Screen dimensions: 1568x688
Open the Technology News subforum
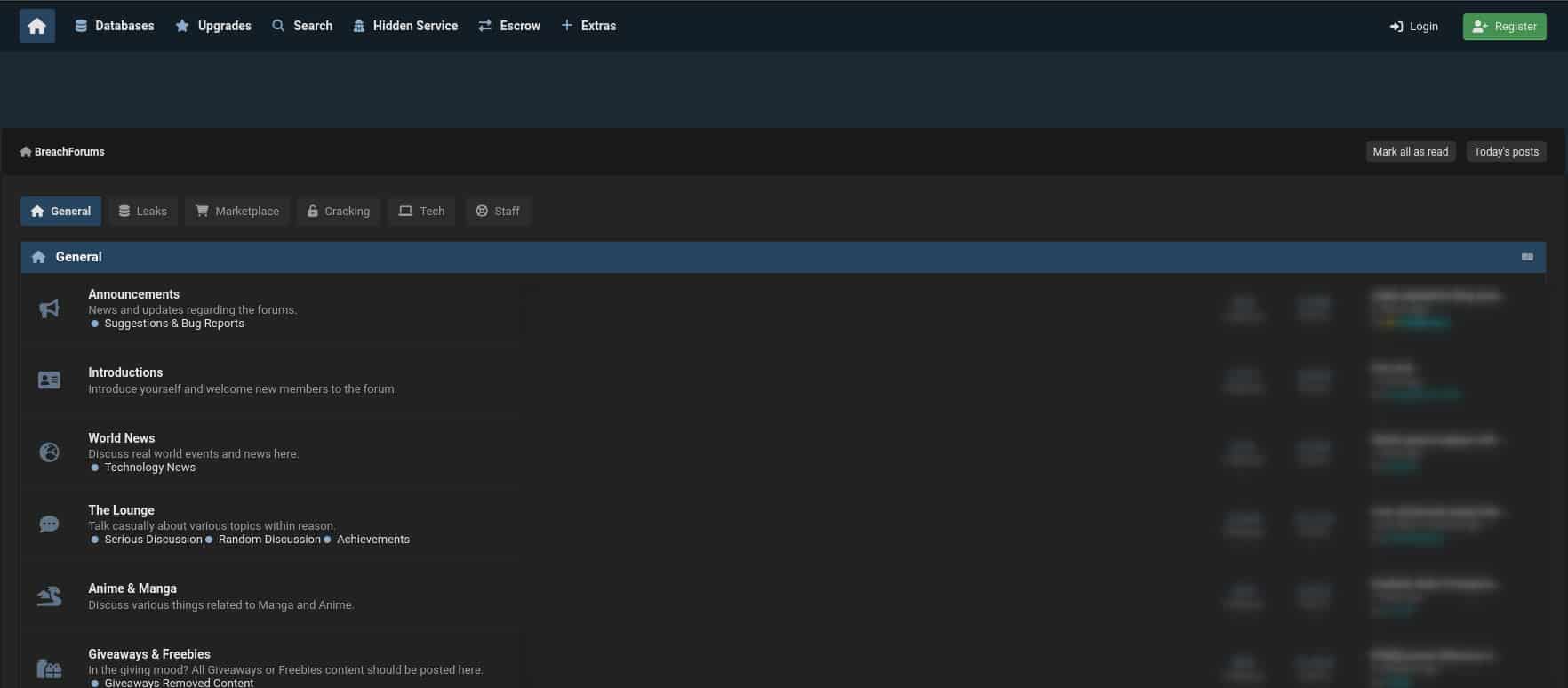[x=150, y=468]
